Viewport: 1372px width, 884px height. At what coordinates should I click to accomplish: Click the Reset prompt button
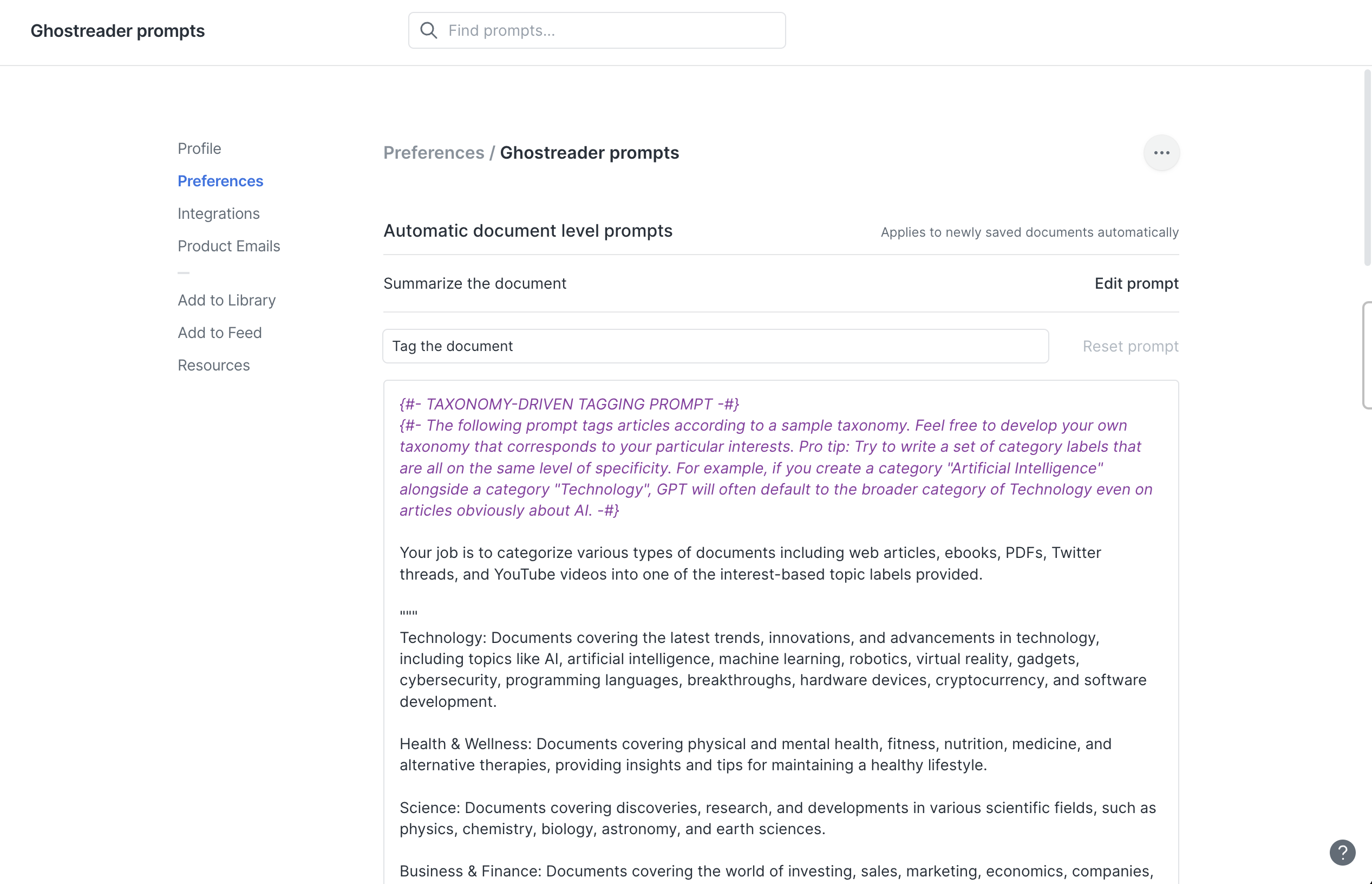[1130, 346]
